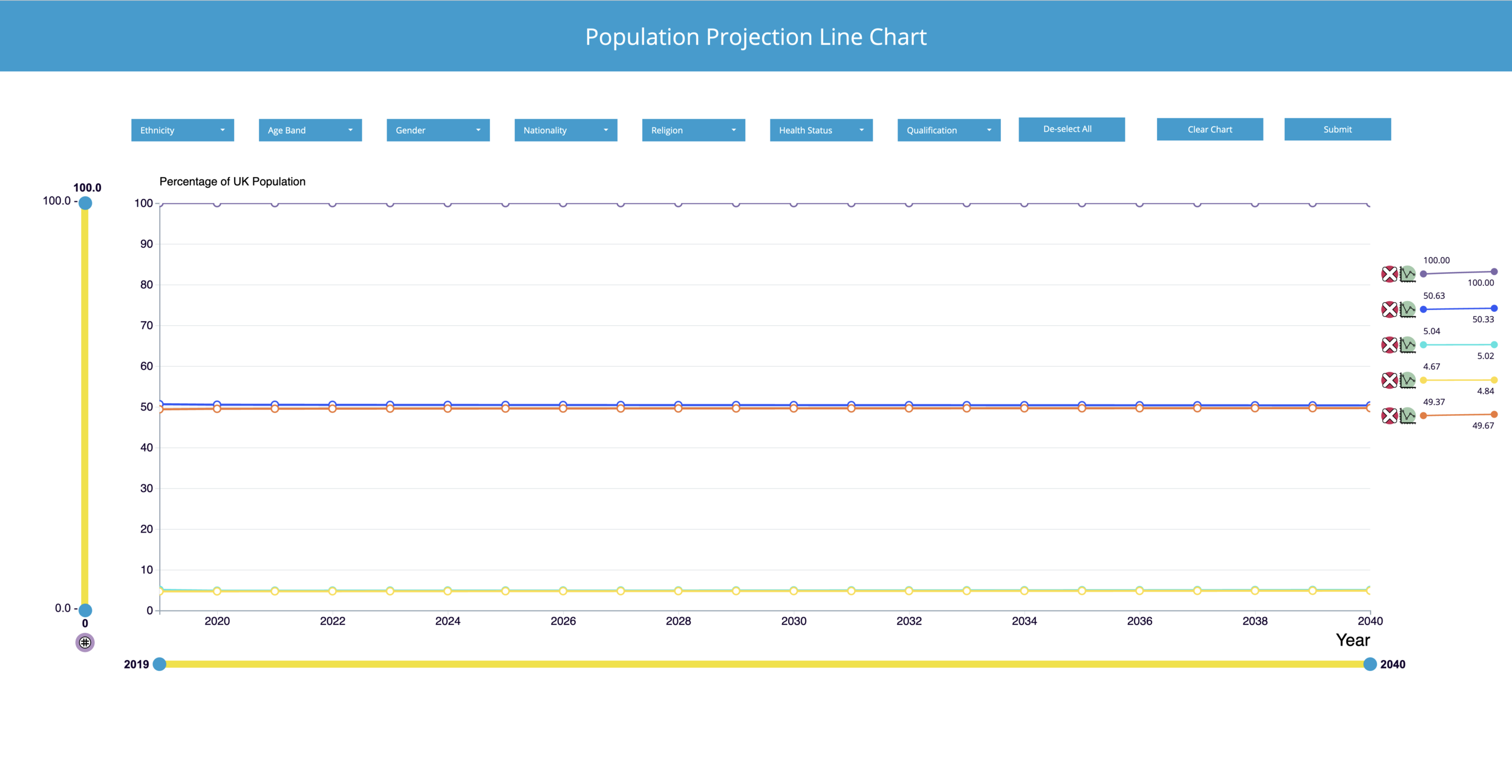This screenshot has width=1512, height=784.
Task: Click the Population Projection Line Chart title
Action: (x=756, y=37)
